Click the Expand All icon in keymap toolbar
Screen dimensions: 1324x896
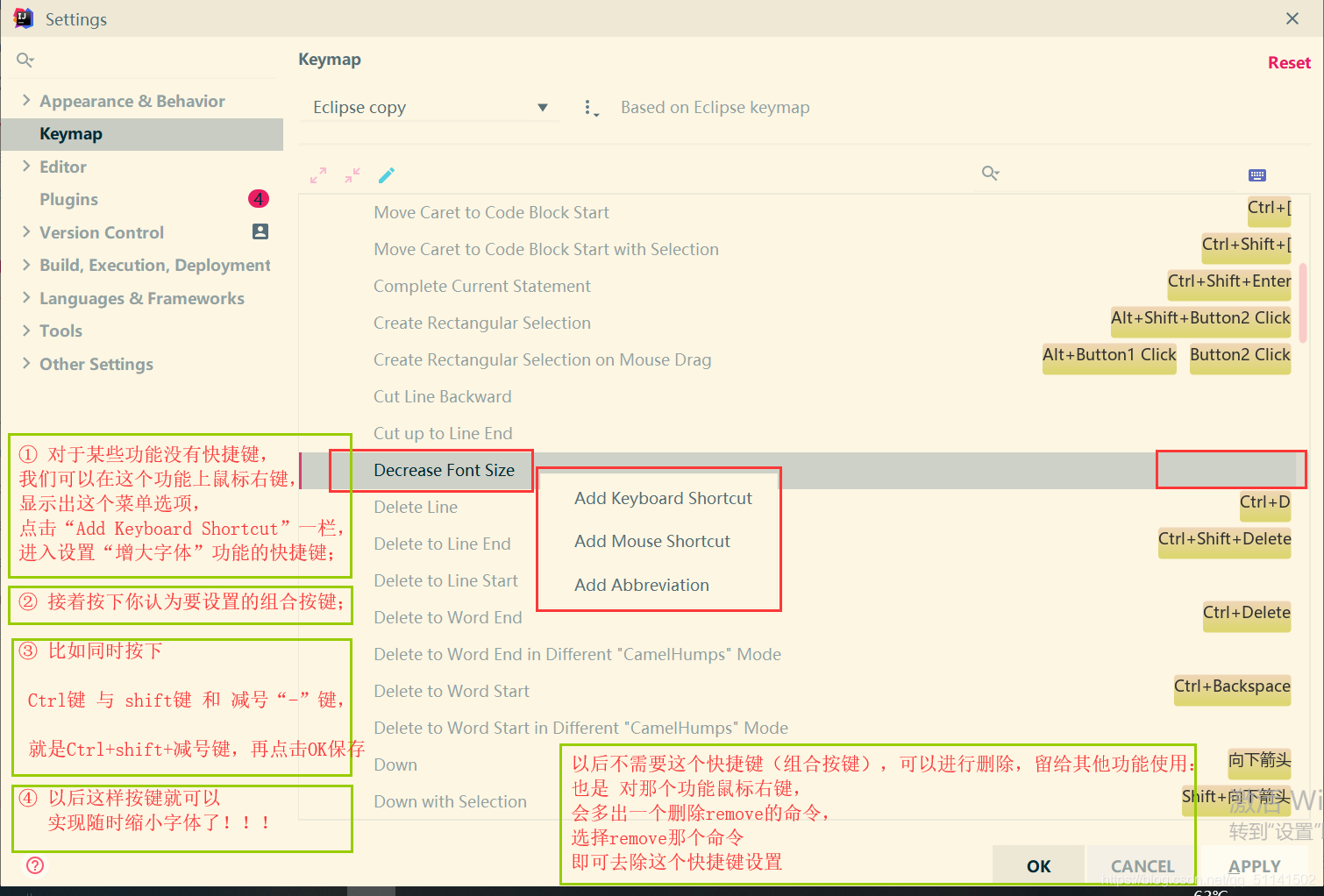click(318, 175)
